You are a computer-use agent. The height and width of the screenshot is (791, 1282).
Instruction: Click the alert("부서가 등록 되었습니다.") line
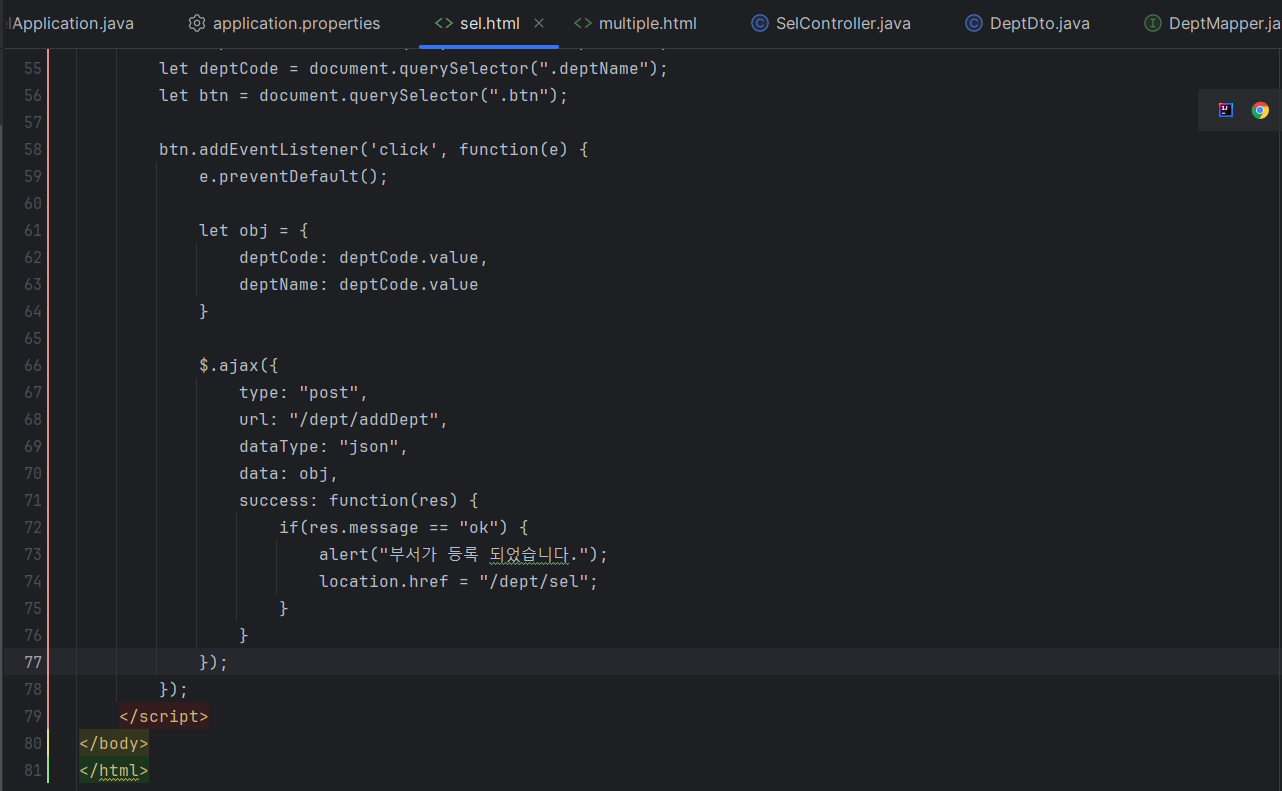(463, 554)
